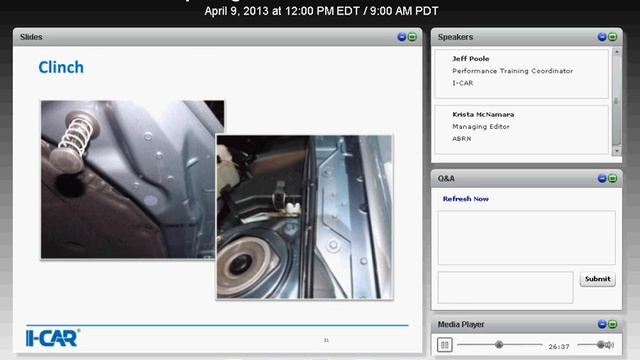Click the Speakers list scrollbar thumb
This screenshot has height=360, width=640.
pyautogui.click(x=617, y=100)
